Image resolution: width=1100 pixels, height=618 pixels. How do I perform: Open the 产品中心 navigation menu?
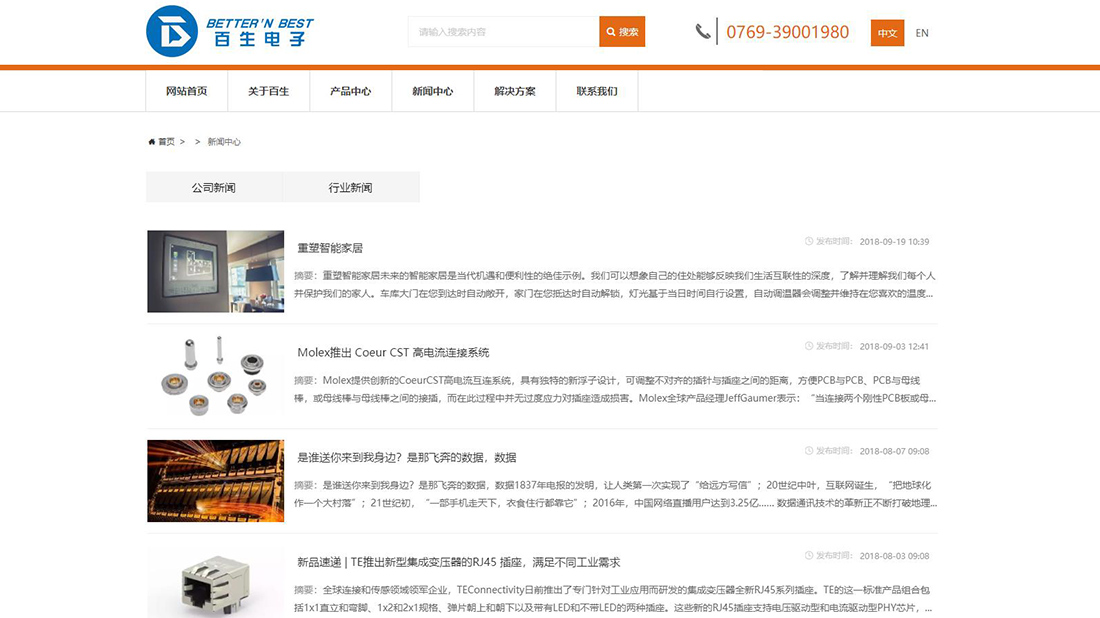click(x=350, y=90)
